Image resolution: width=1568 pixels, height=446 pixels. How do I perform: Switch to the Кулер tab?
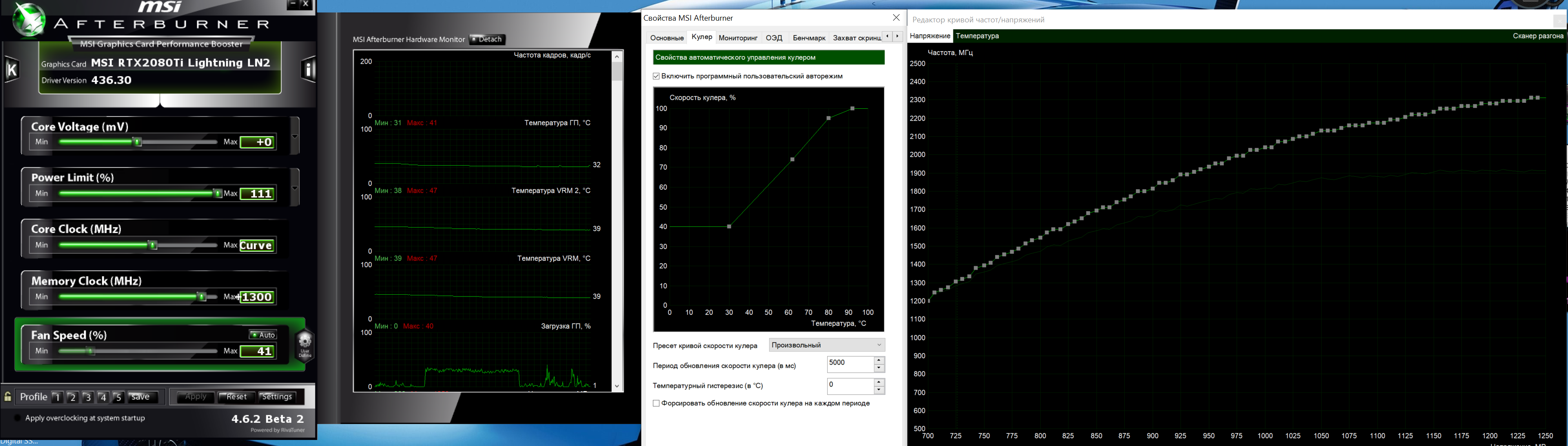click(x=702, y=37)
